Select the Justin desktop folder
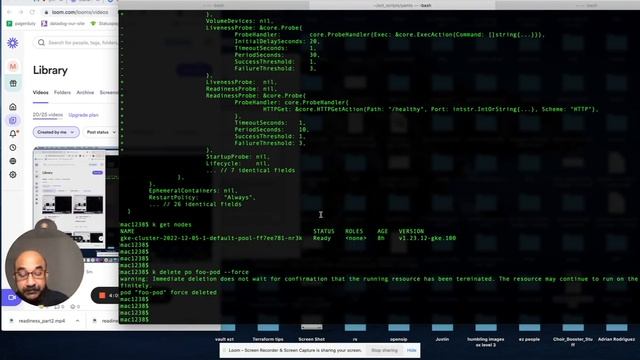 pyautogui.click(x=442, y=333)
